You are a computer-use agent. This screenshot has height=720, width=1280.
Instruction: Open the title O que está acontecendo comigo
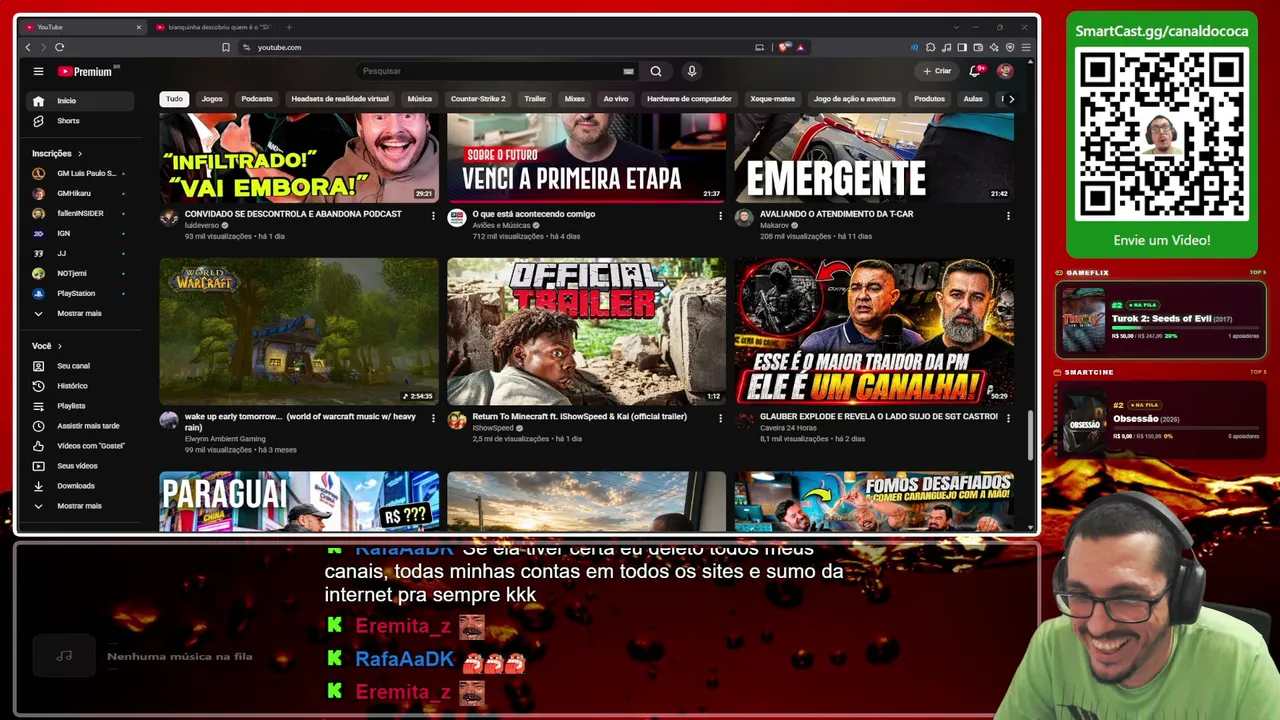click(534, 214)
